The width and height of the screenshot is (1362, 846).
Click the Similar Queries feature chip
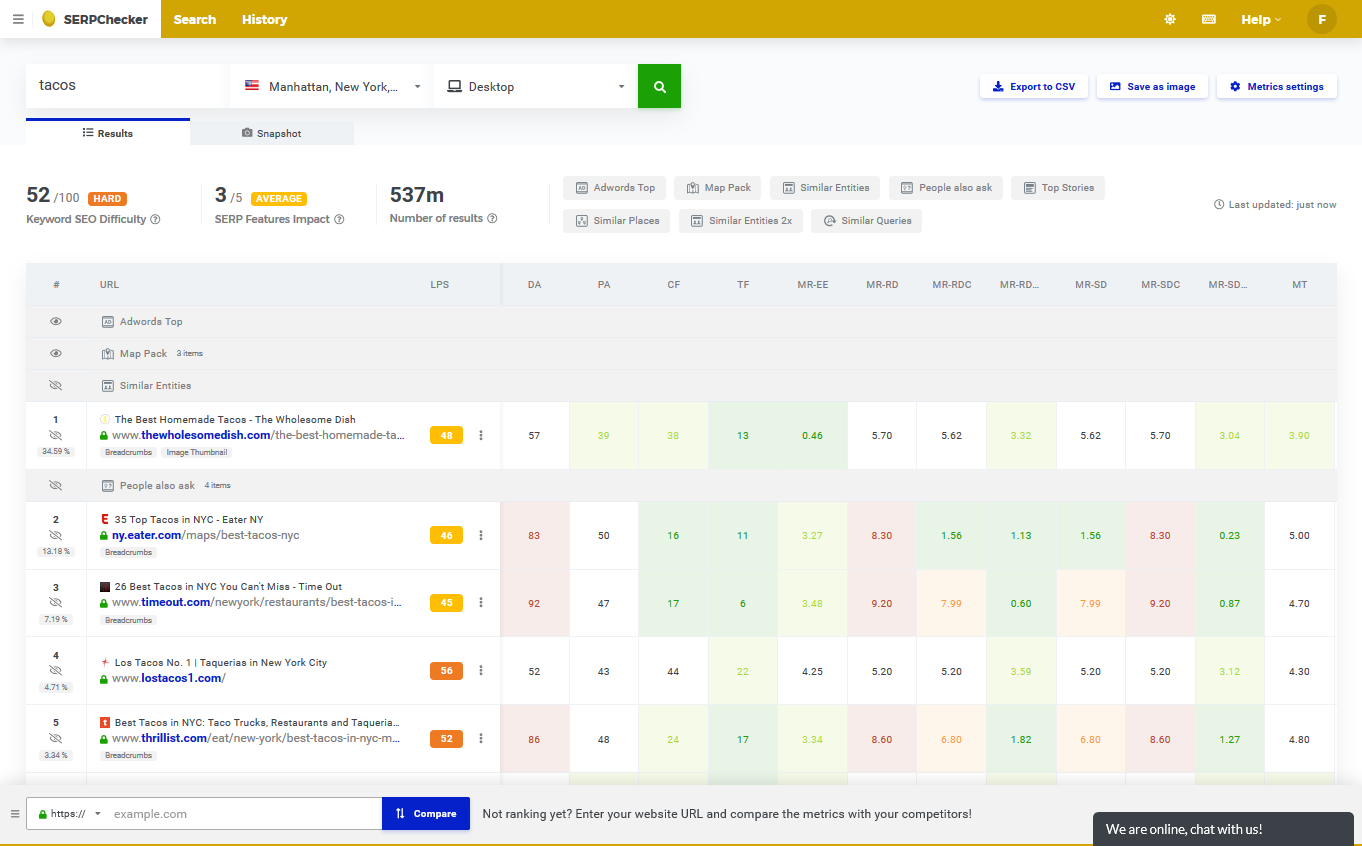[x=866, y=220]
